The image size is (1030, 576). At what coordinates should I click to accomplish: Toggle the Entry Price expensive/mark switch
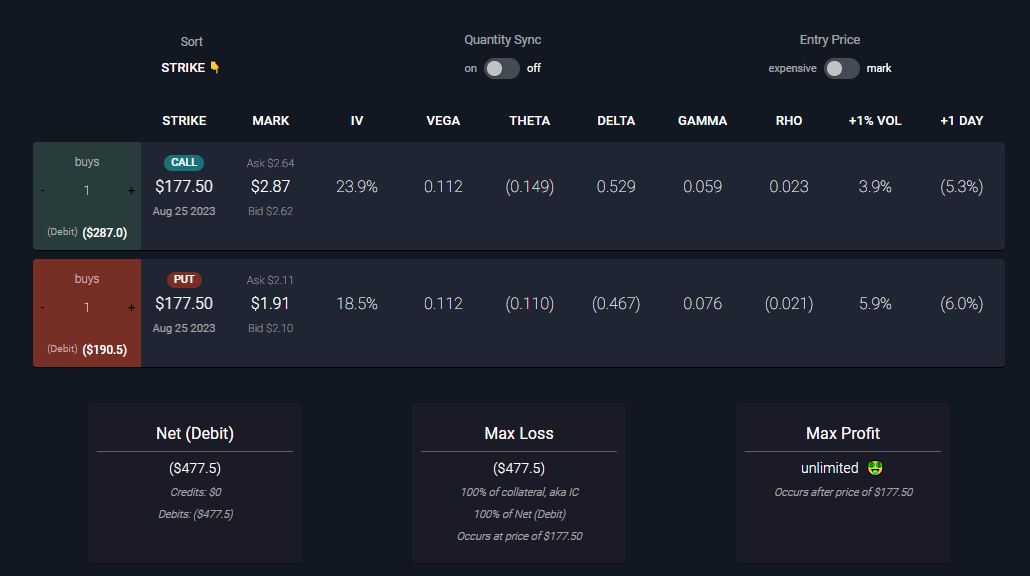(x=841, y=68)
